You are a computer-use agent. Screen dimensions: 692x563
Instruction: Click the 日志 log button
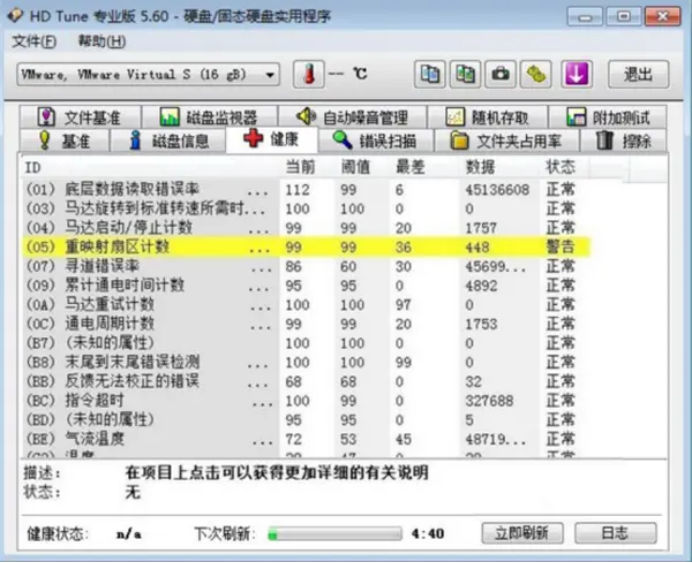pyautogui.click(x=615, y=533)
